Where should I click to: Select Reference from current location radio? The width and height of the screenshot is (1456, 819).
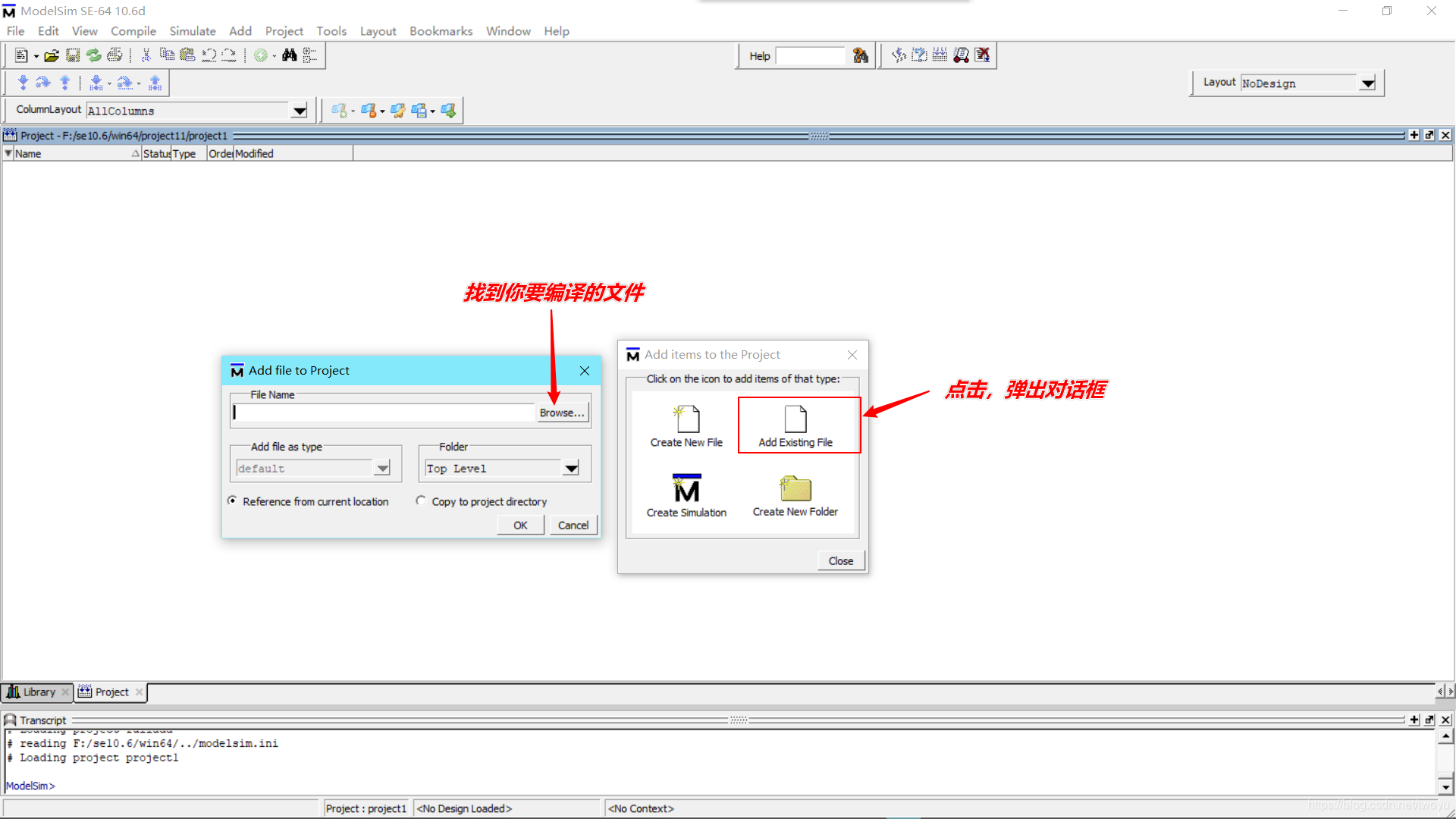(233, 500)
